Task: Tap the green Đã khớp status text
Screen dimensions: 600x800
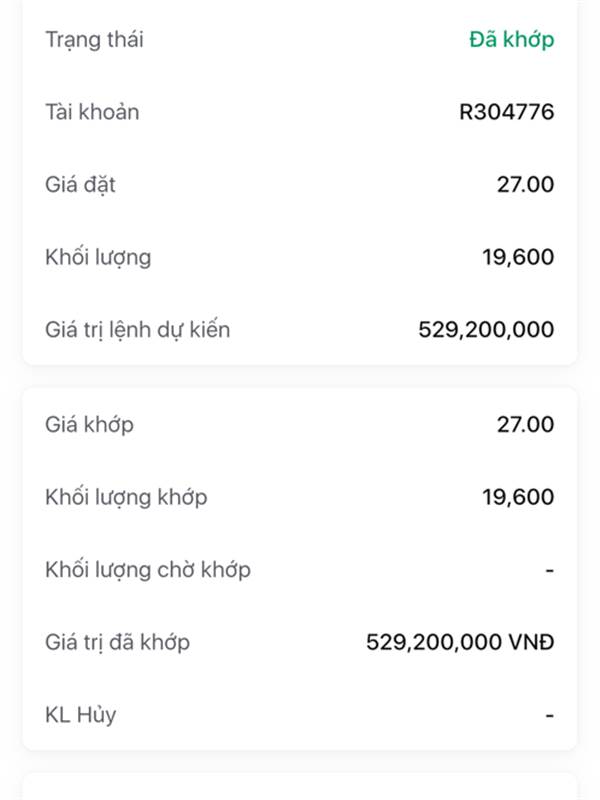Action: (x=511, y=40)
